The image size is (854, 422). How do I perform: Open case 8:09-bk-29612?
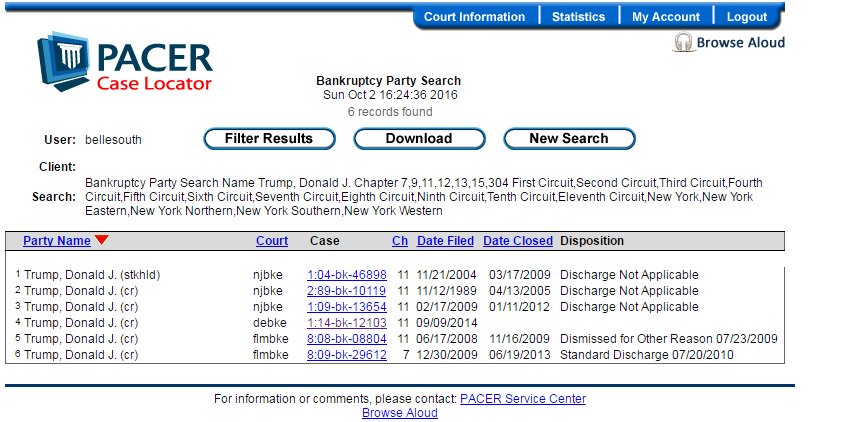[x=346, y=355]
